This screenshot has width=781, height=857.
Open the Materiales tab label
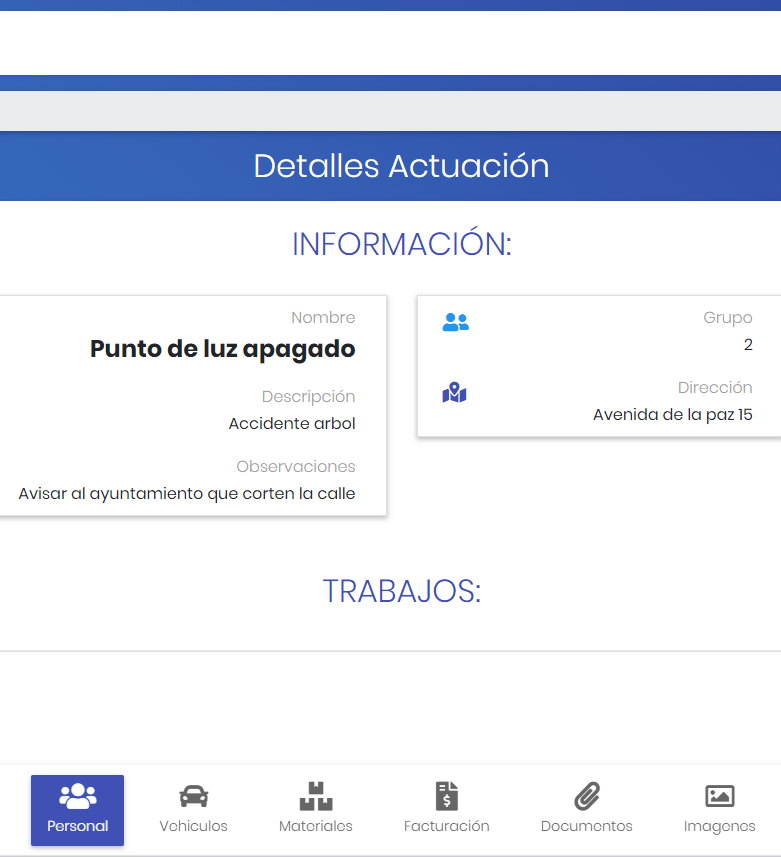(x=316, y=826)
